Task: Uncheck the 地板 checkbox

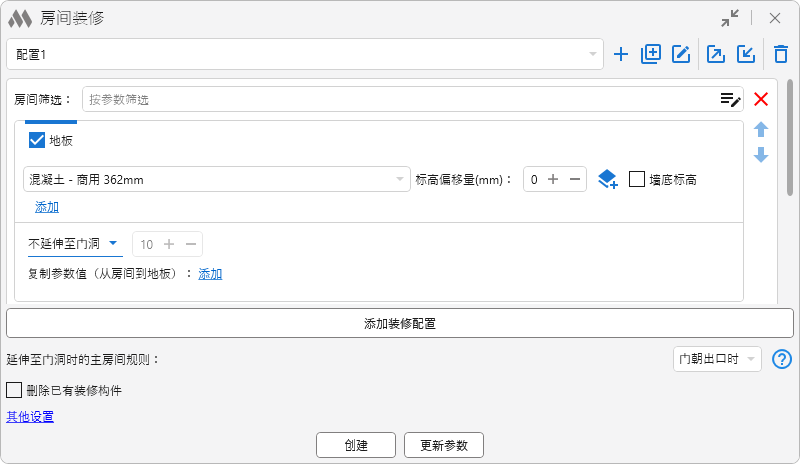Action: (37, 141)
